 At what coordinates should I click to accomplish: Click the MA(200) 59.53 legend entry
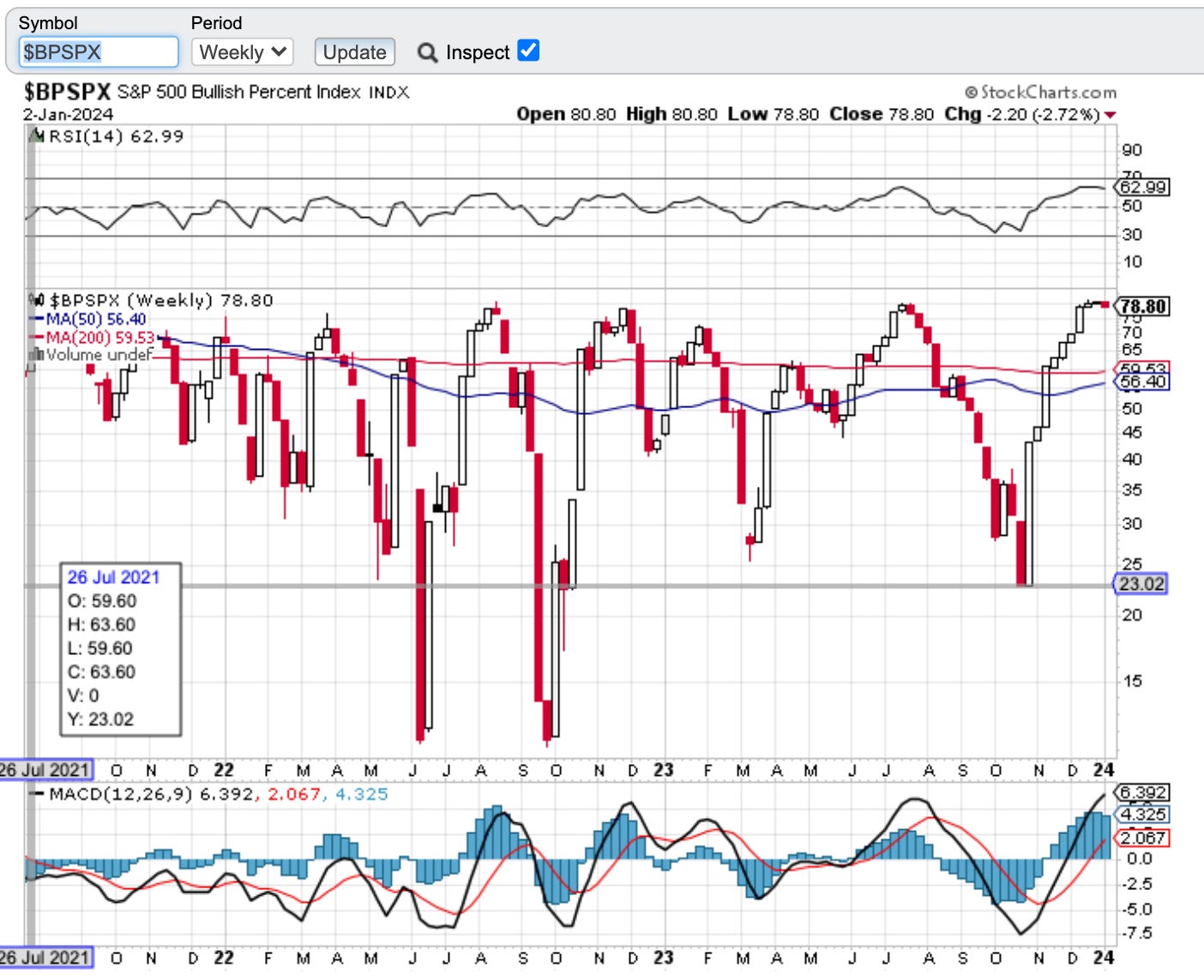(100, 338)
